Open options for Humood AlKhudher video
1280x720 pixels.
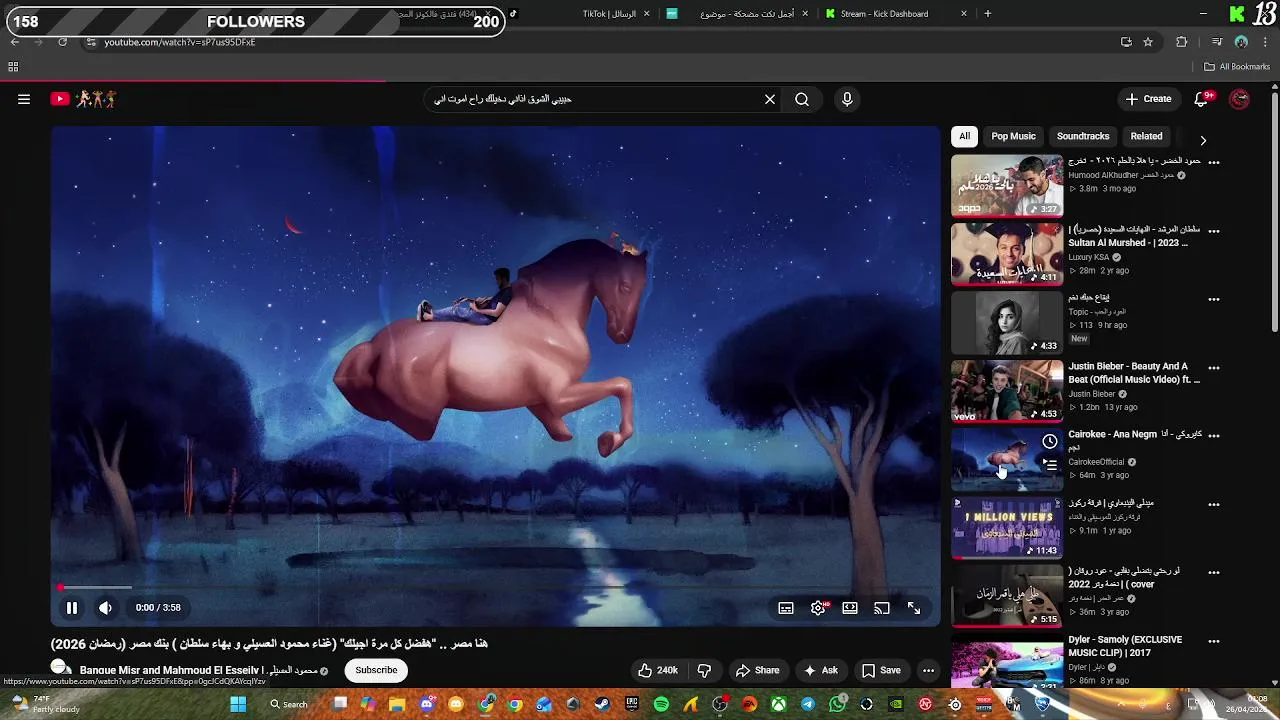(1214, 161)
